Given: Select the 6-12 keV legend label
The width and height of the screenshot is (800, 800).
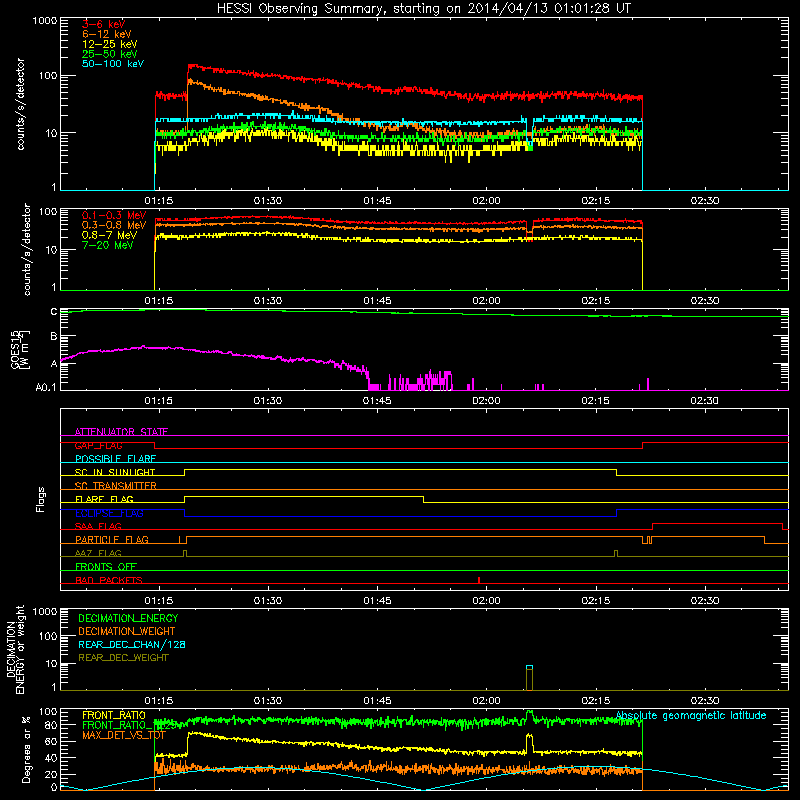Looking at the screenshot, I should (107, 34).
